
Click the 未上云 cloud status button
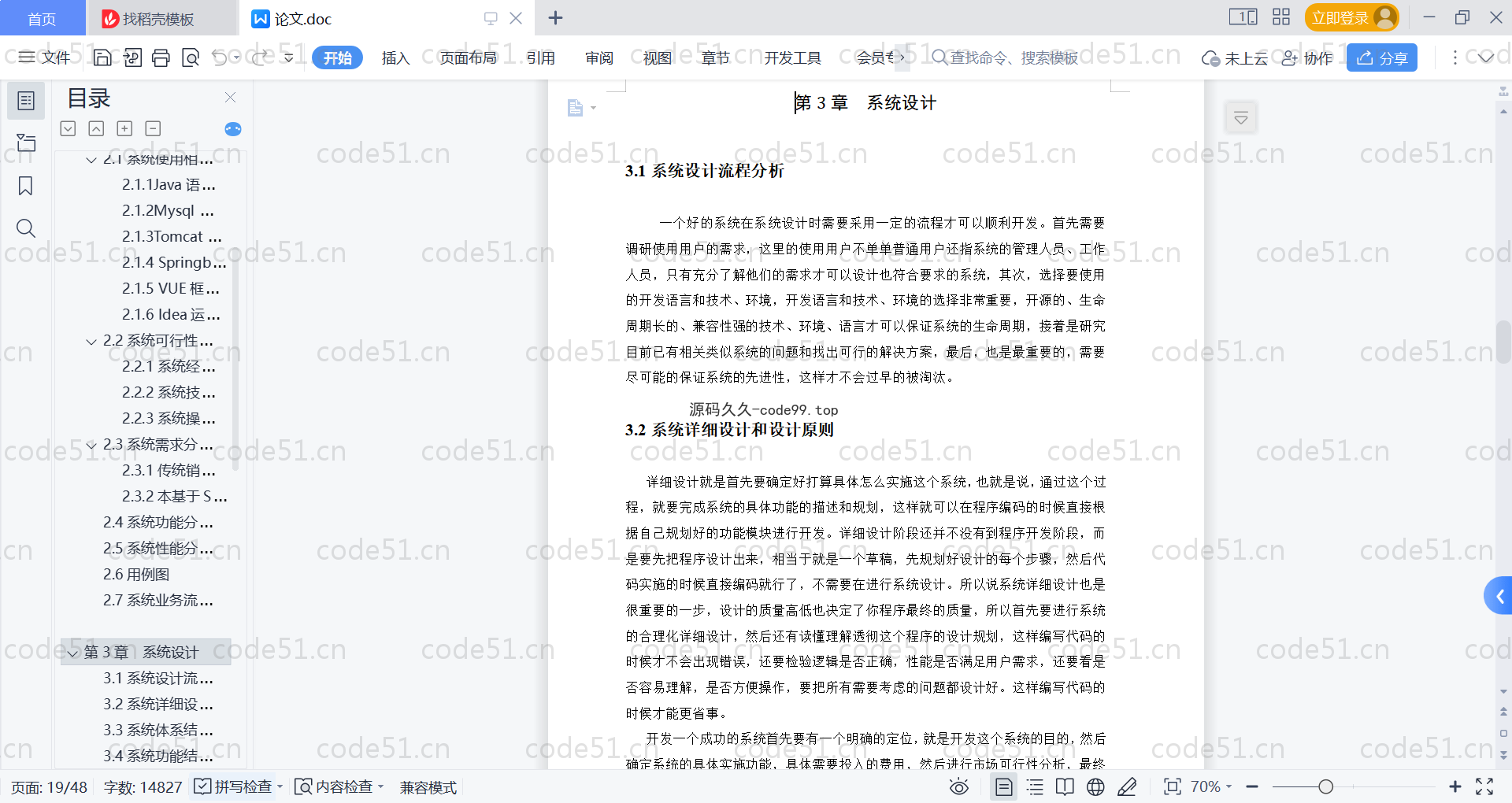point(1235,57)
